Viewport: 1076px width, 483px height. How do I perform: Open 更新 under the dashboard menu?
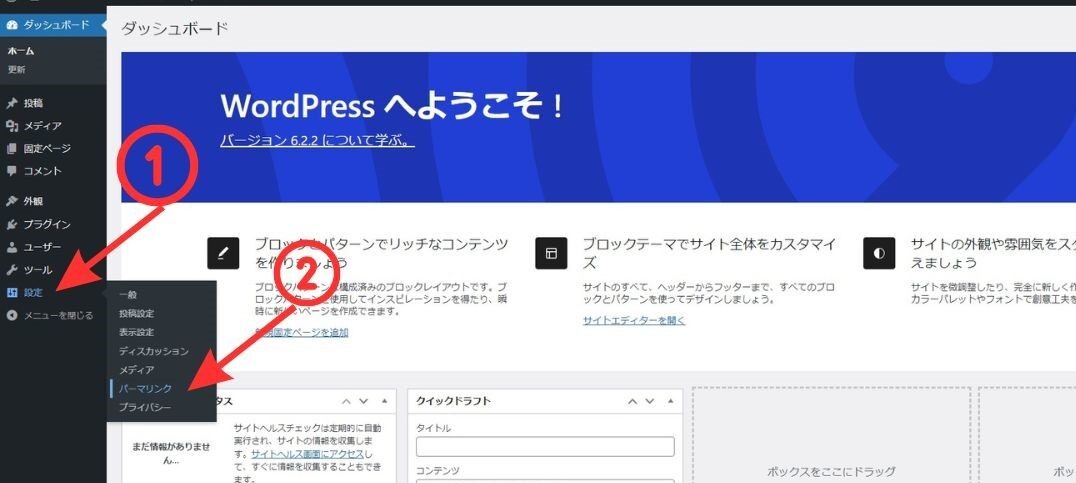[16, 69]
